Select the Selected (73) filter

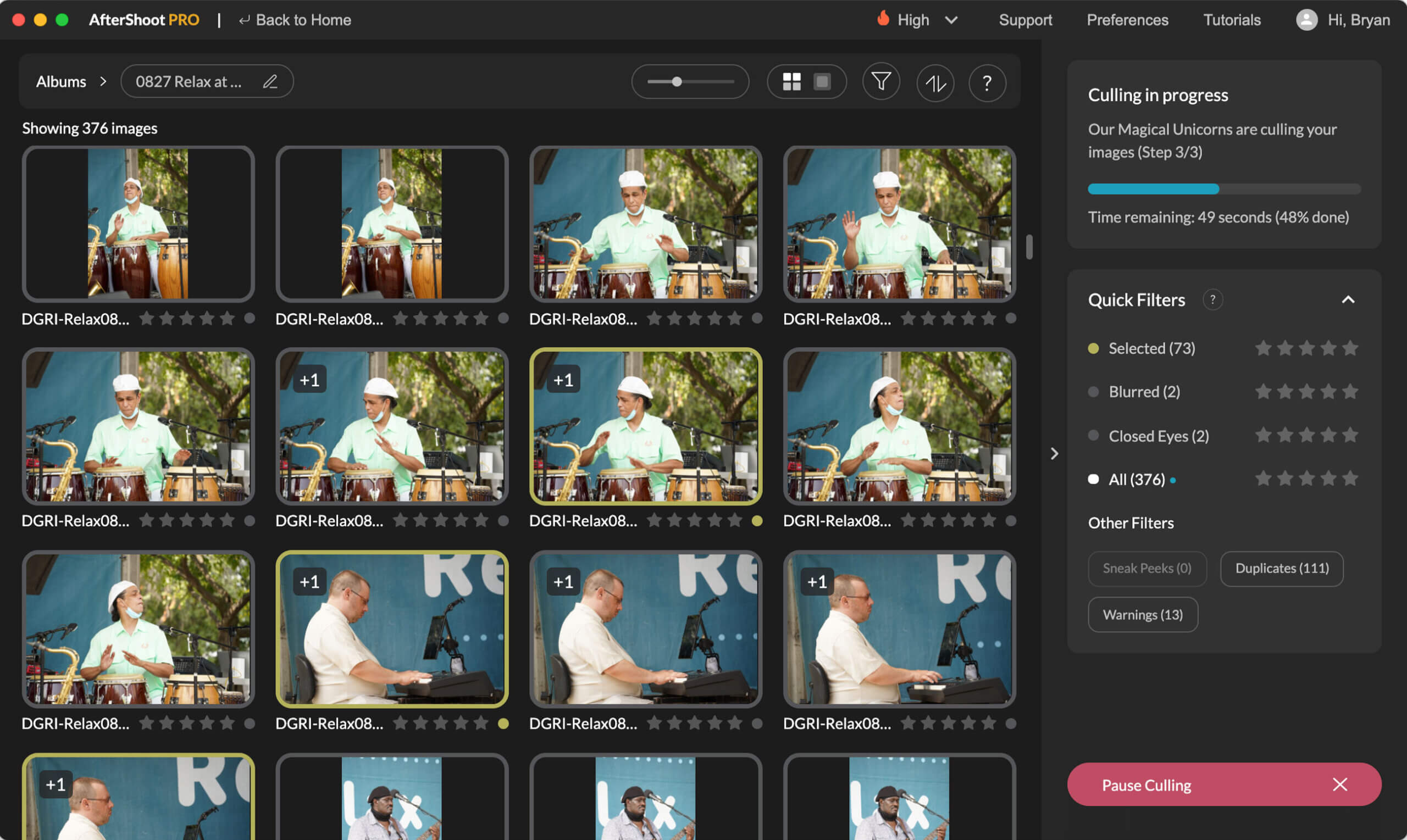click(x=1151, y=348)
